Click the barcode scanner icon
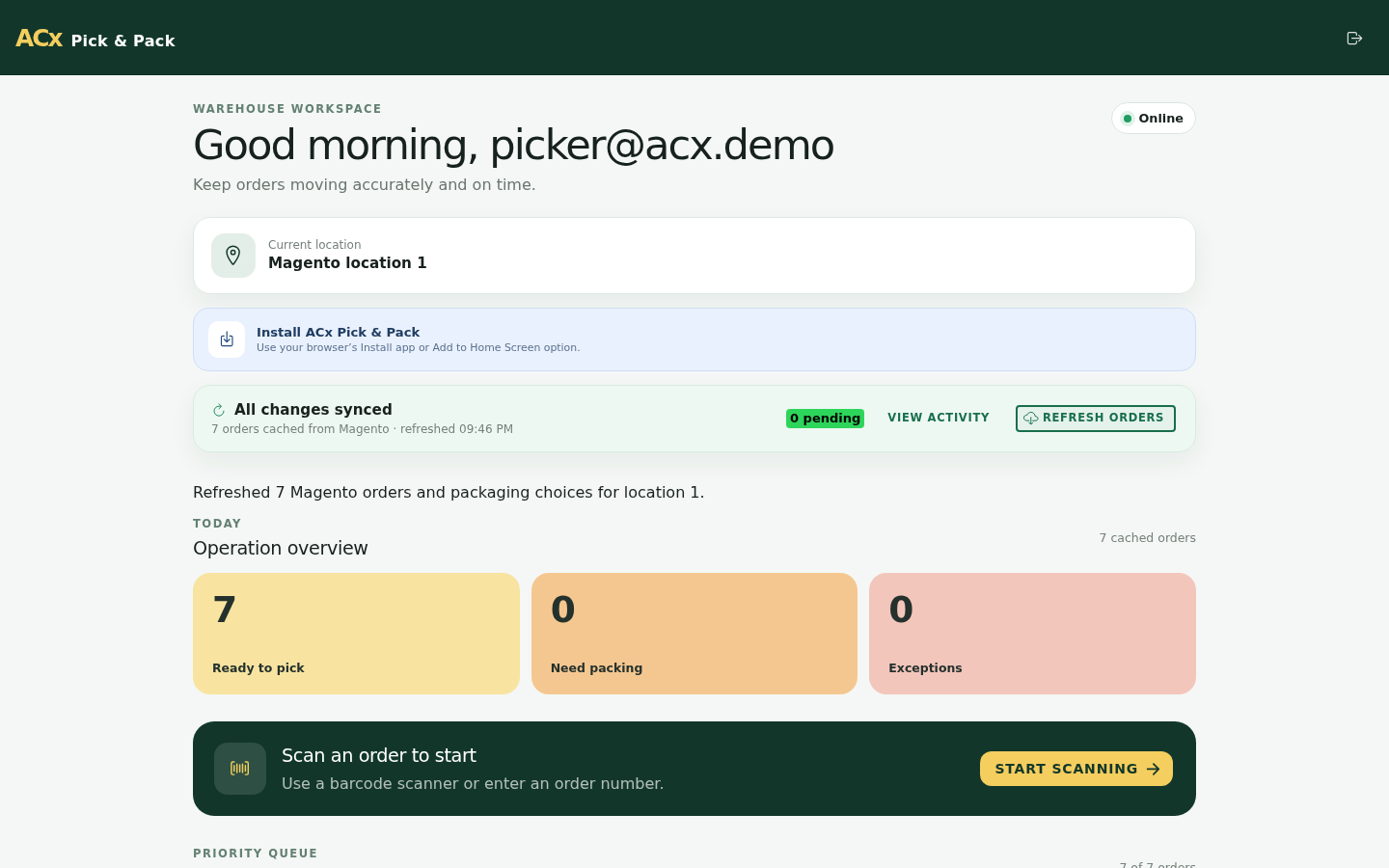The width and height of the screenshot is (1389, 868). pyautogui.click(x=240, y=769)
